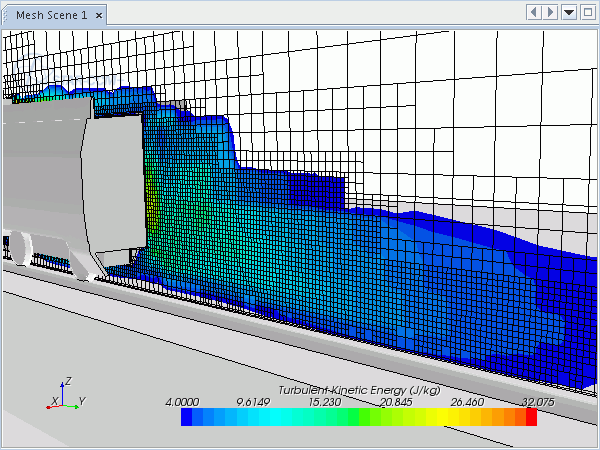
Task: Click the 4.0000 minimum legend label
Action: click(183, 402)
